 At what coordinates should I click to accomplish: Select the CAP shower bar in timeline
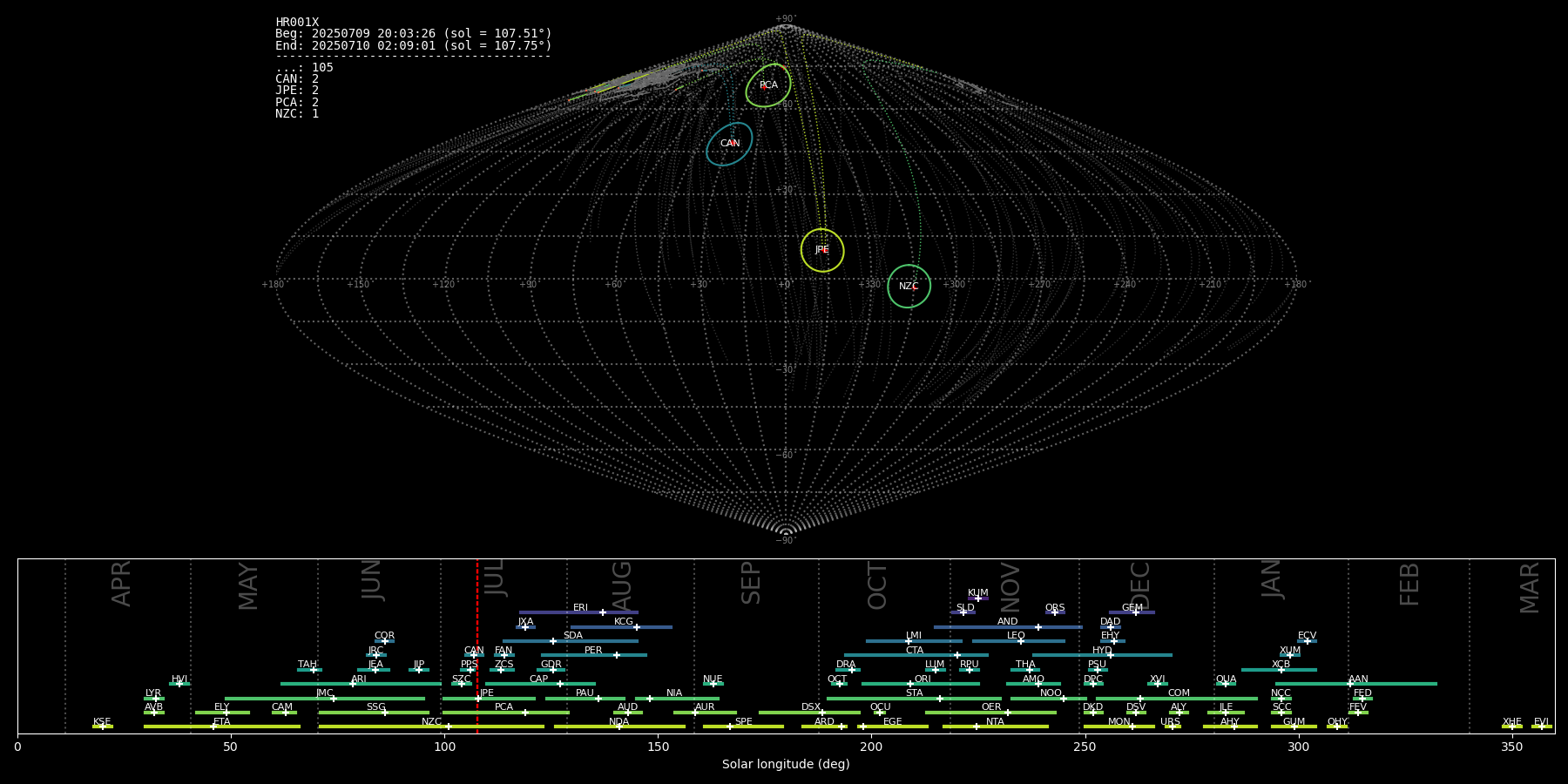pos(541,684)
